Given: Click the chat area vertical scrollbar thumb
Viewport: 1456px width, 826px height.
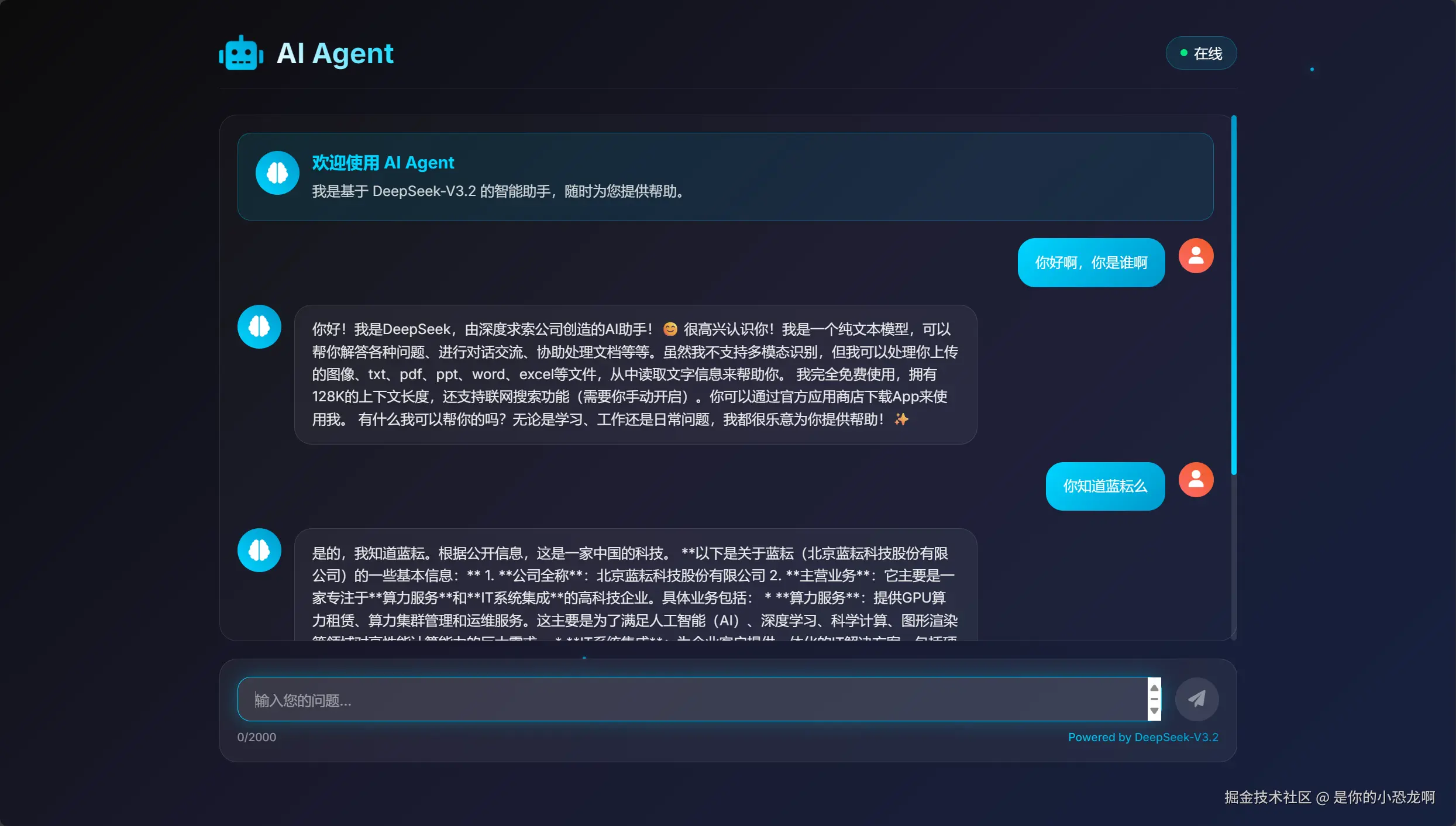Looking at the screenshot, I should (x=1233, y=295).
